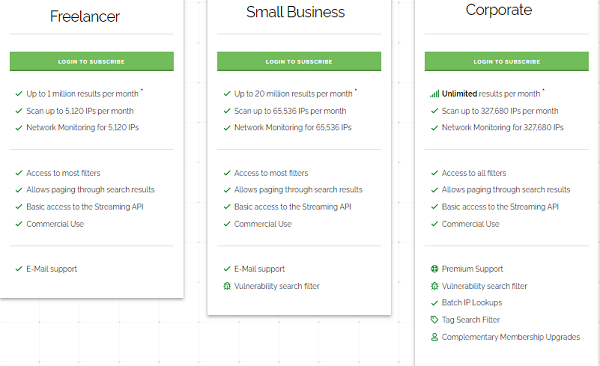Screen dimensions: 600x366
Task: Click the Small Business Vulnerability search filter bug icon
Action: pos(227,286)
